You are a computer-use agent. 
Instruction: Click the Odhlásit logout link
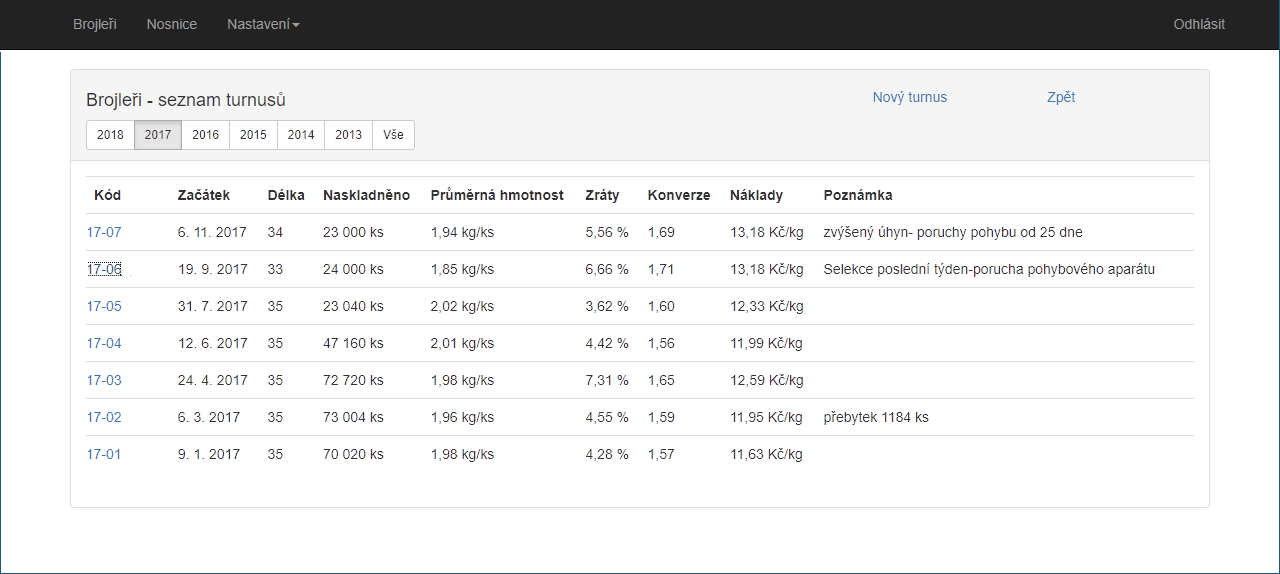[1199, 24]
